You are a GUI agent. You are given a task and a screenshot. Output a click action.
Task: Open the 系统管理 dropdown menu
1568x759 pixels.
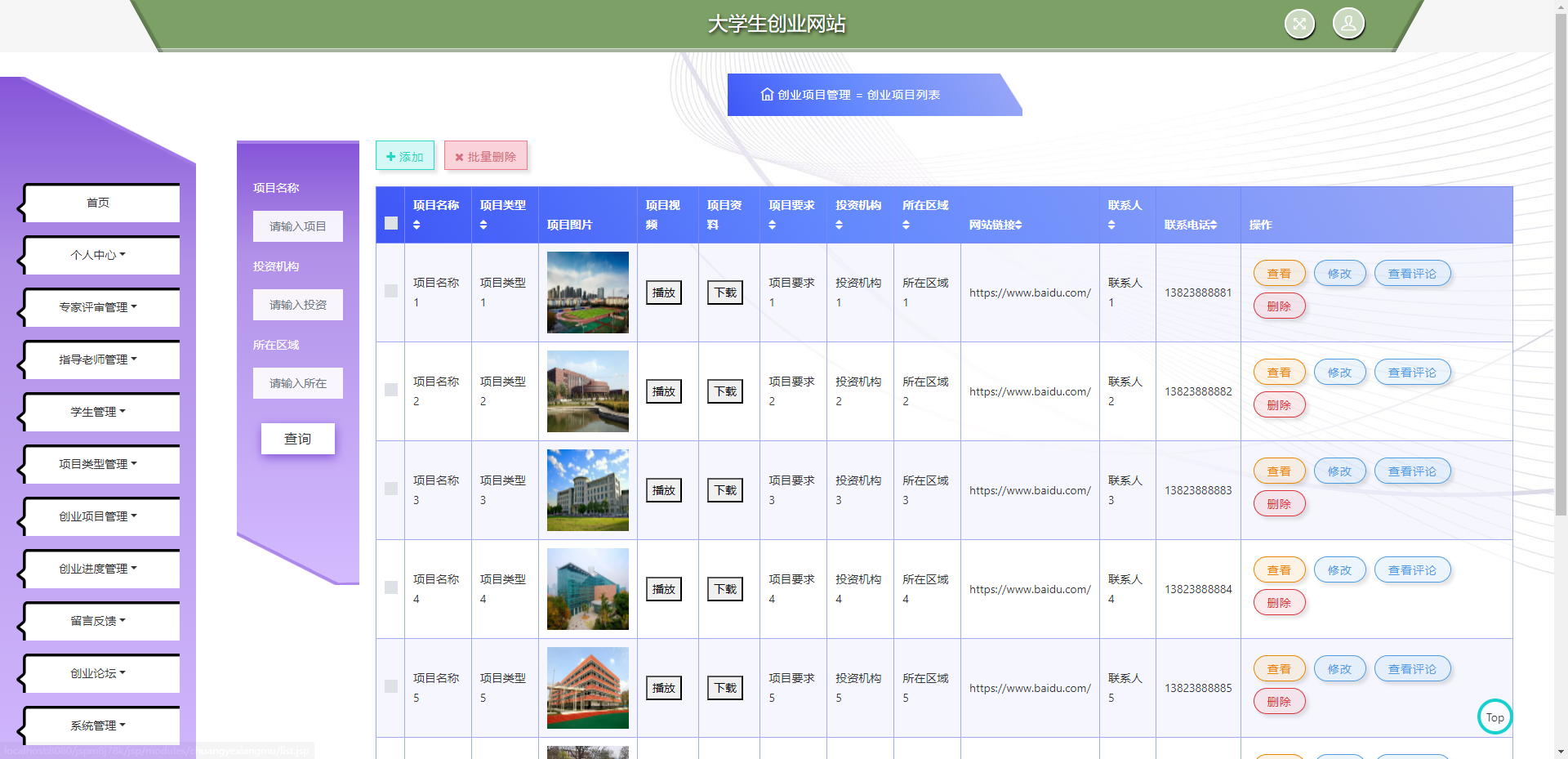pos(99,726)
